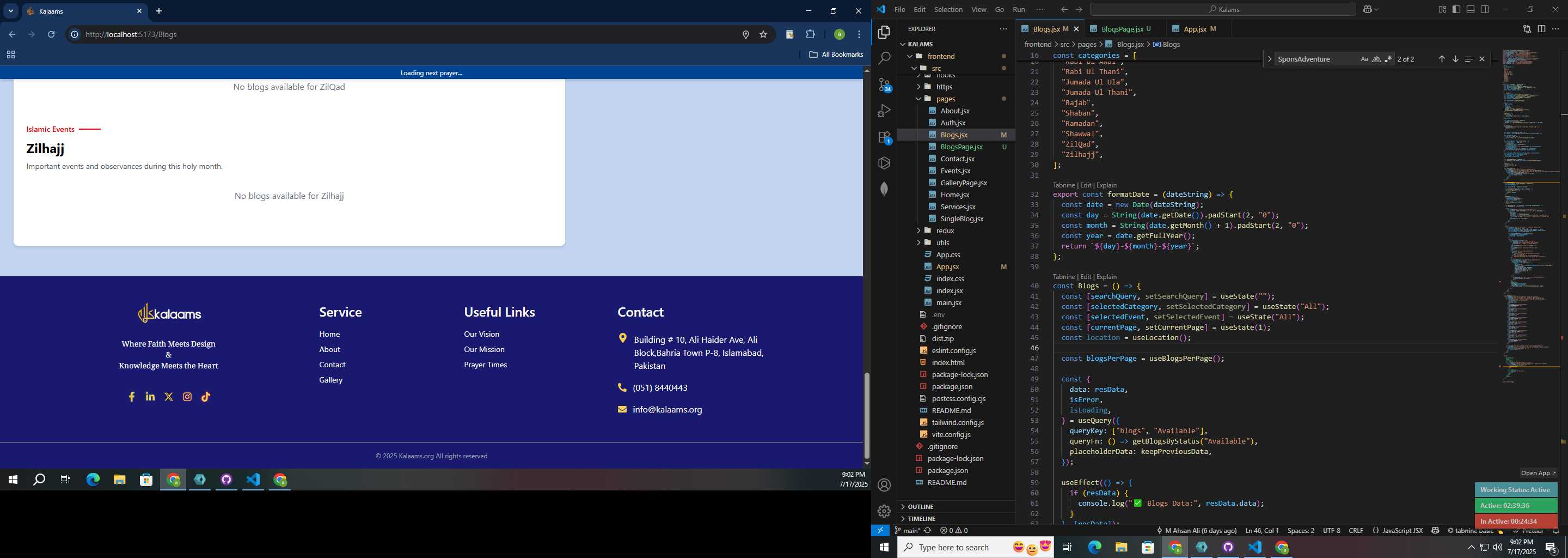Screen dimensions: 1568x558
Task: Toggle Primary Side Bar layout button
Action: pyautogui.click(x=1456, y=9)
